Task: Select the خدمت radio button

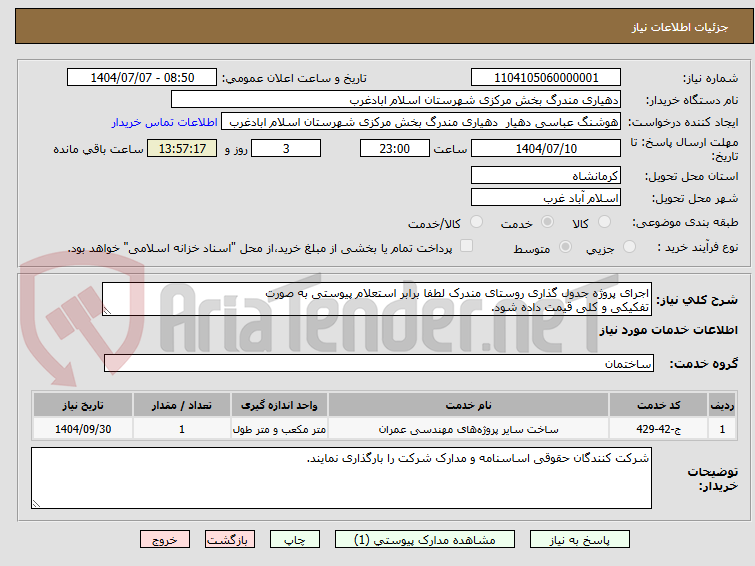Action: (x=547, y=222)
